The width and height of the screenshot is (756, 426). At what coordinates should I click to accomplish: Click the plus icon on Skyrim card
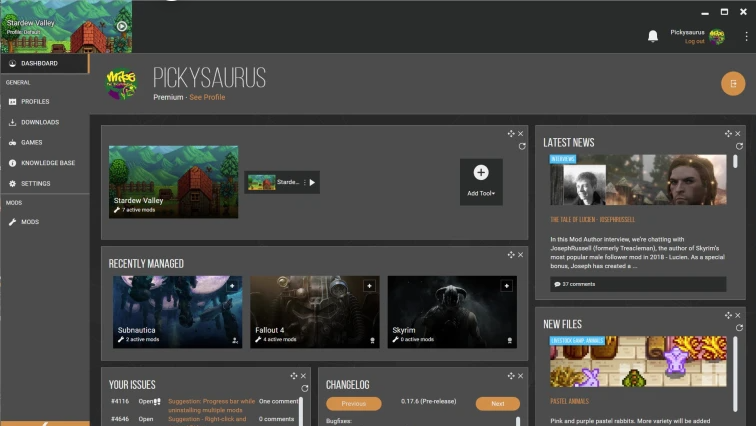pyautogui.click(x=506, y=286)
